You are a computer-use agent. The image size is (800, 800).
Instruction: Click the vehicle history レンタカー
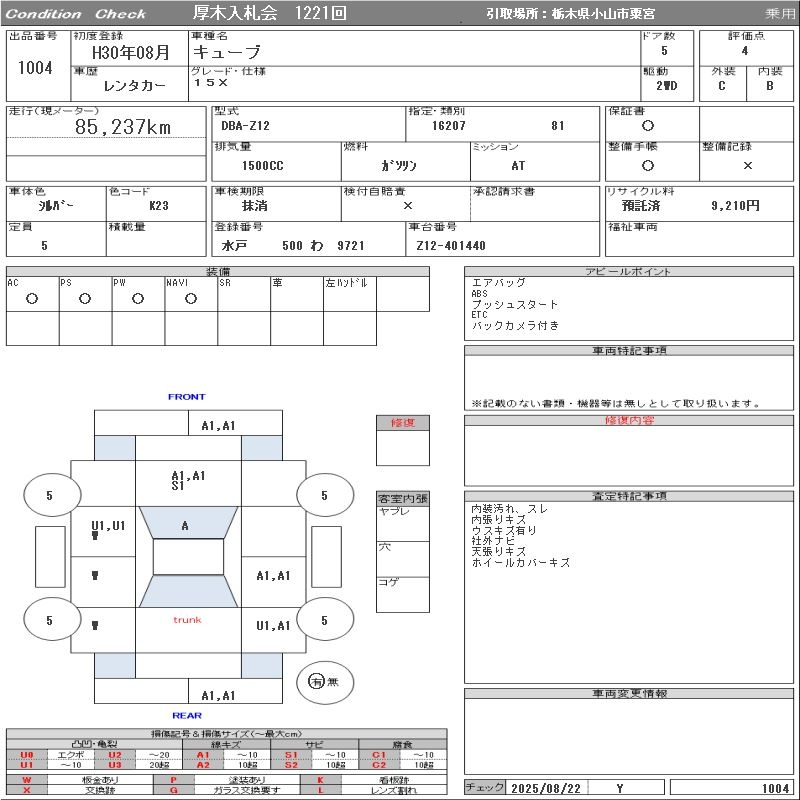click(135, 85)
